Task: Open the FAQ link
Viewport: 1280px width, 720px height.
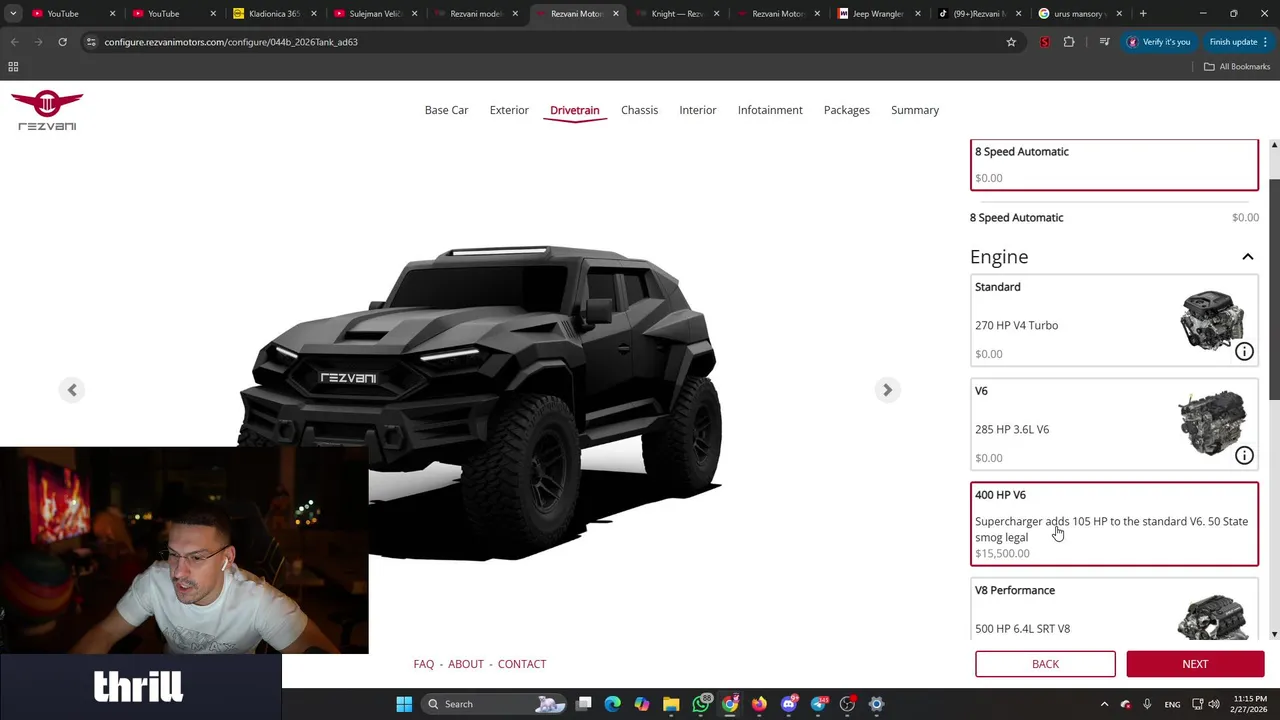Action: click(x=424, y=664)
